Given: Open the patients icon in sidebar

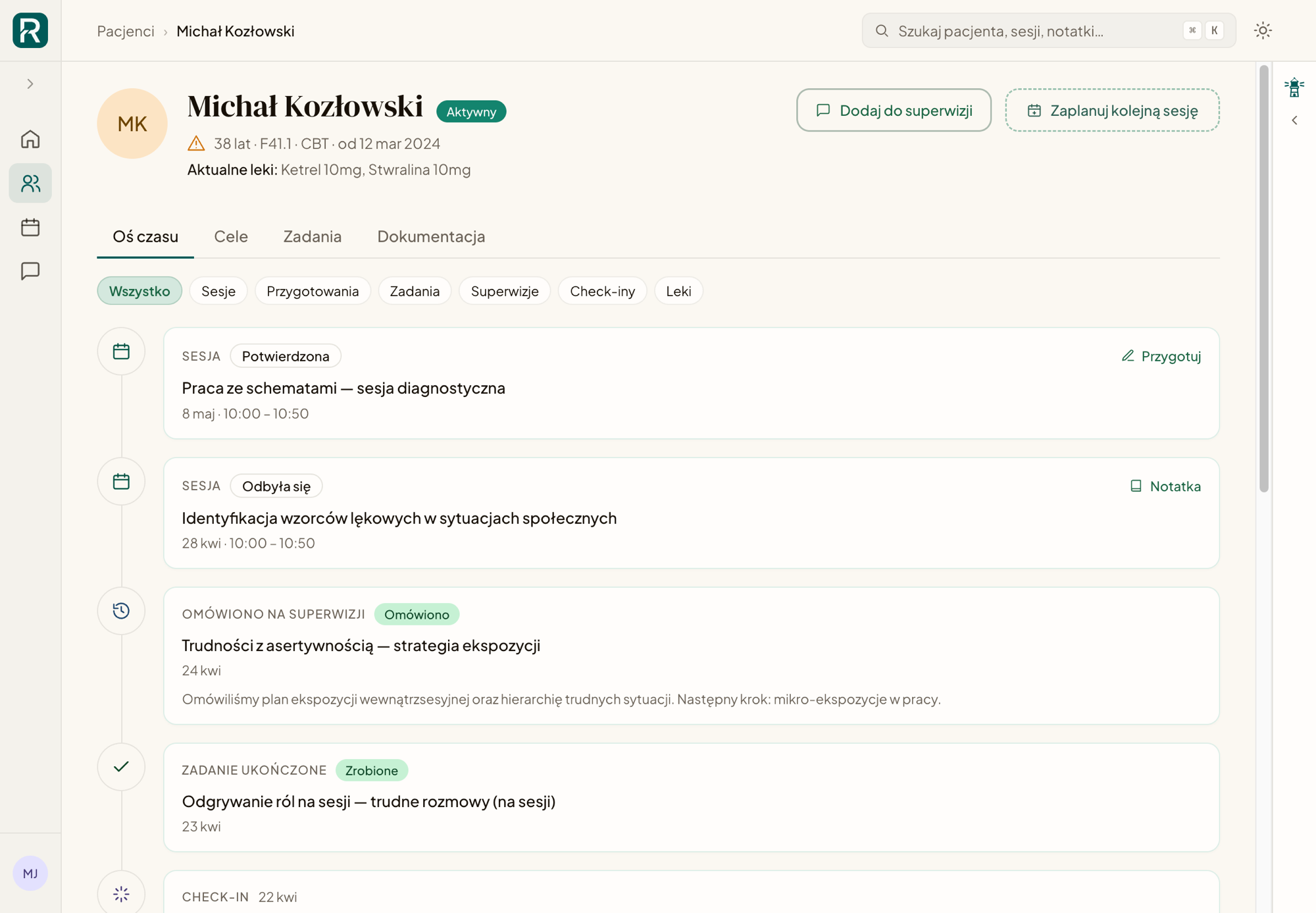Looking at the screenshot, I should point(30,183).
